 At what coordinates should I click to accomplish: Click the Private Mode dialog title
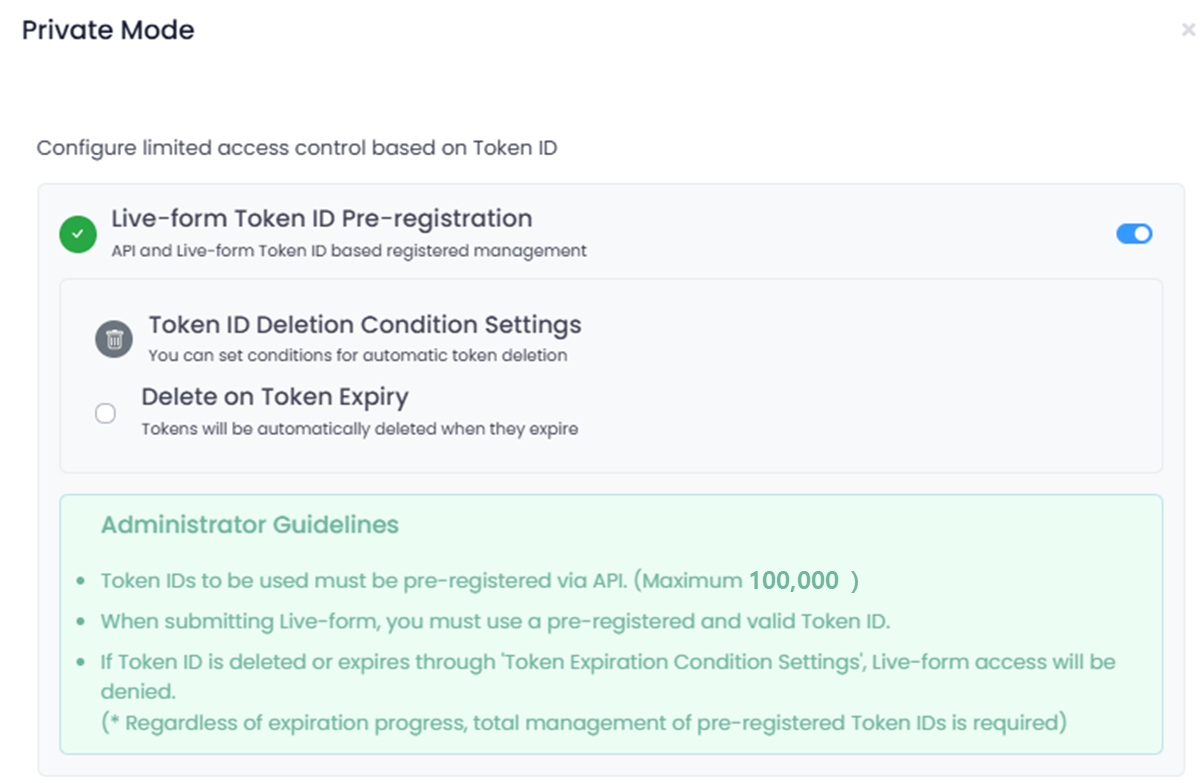[108, 30]
